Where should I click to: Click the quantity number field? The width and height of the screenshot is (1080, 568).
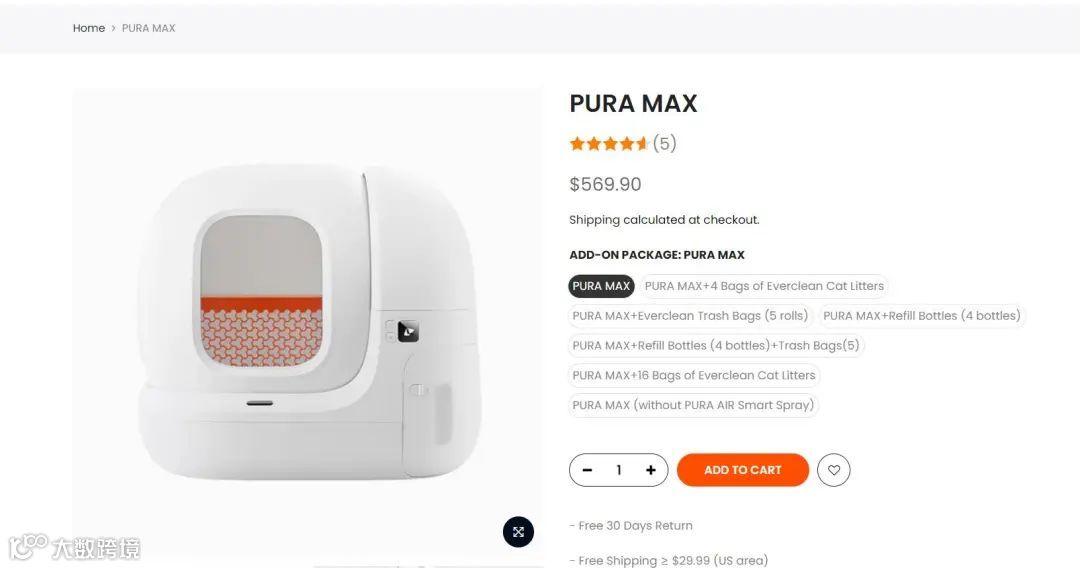click(619, 470)
